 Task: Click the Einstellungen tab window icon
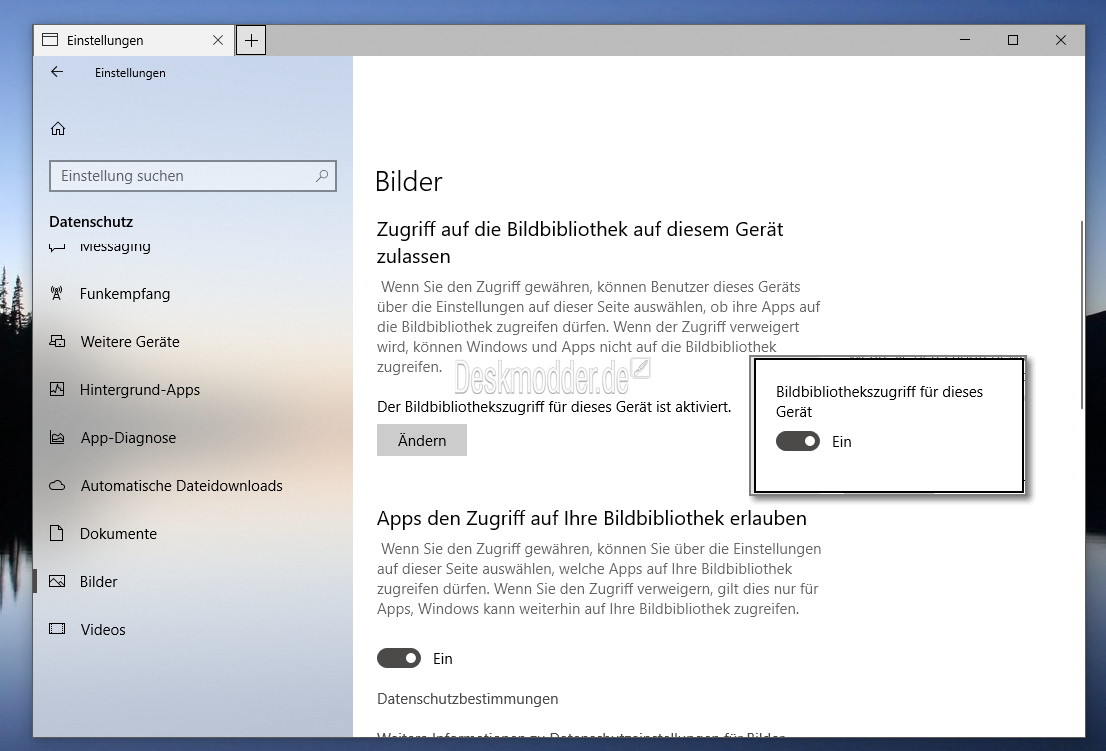tap(50, 40)
